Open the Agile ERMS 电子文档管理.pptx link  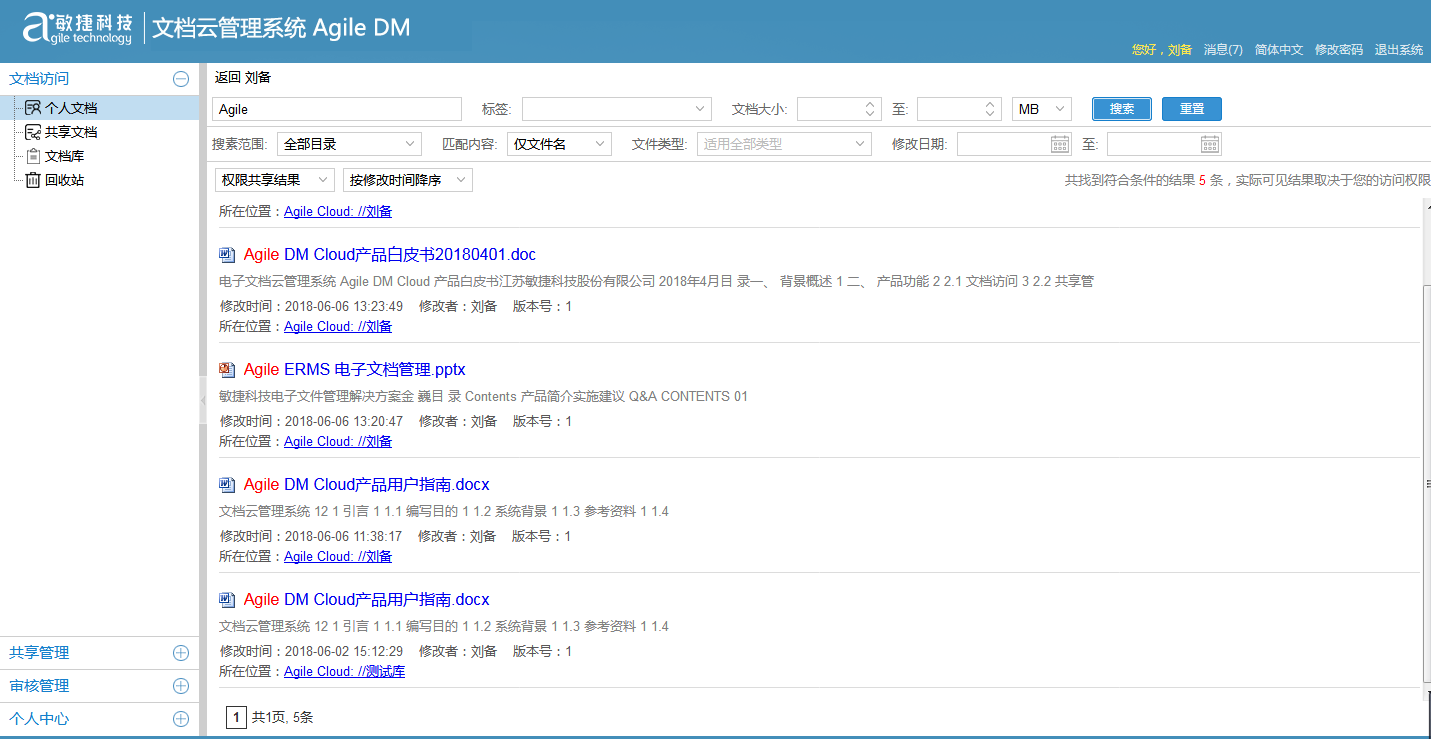[x=355, y=370]
